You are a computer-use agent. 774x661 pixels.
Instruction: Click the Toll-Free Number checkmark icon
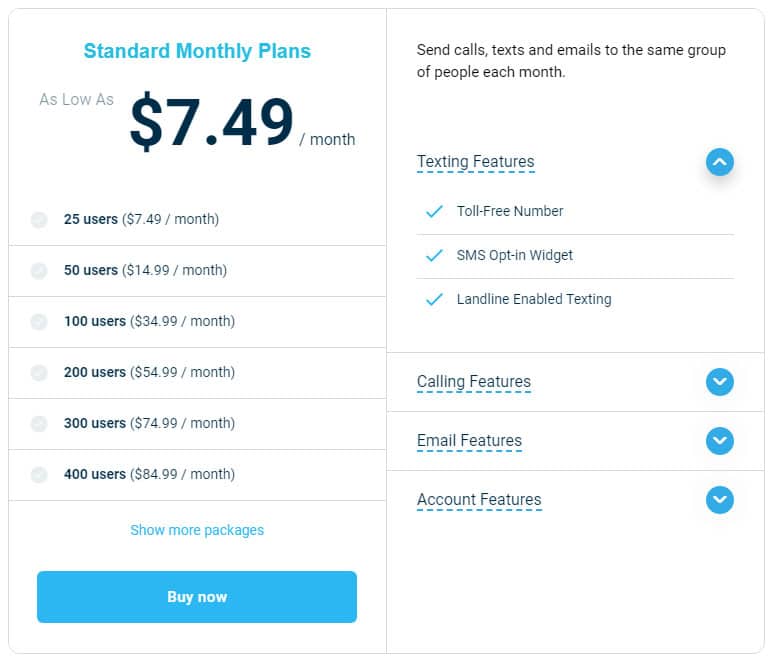(x=434, y=211)
